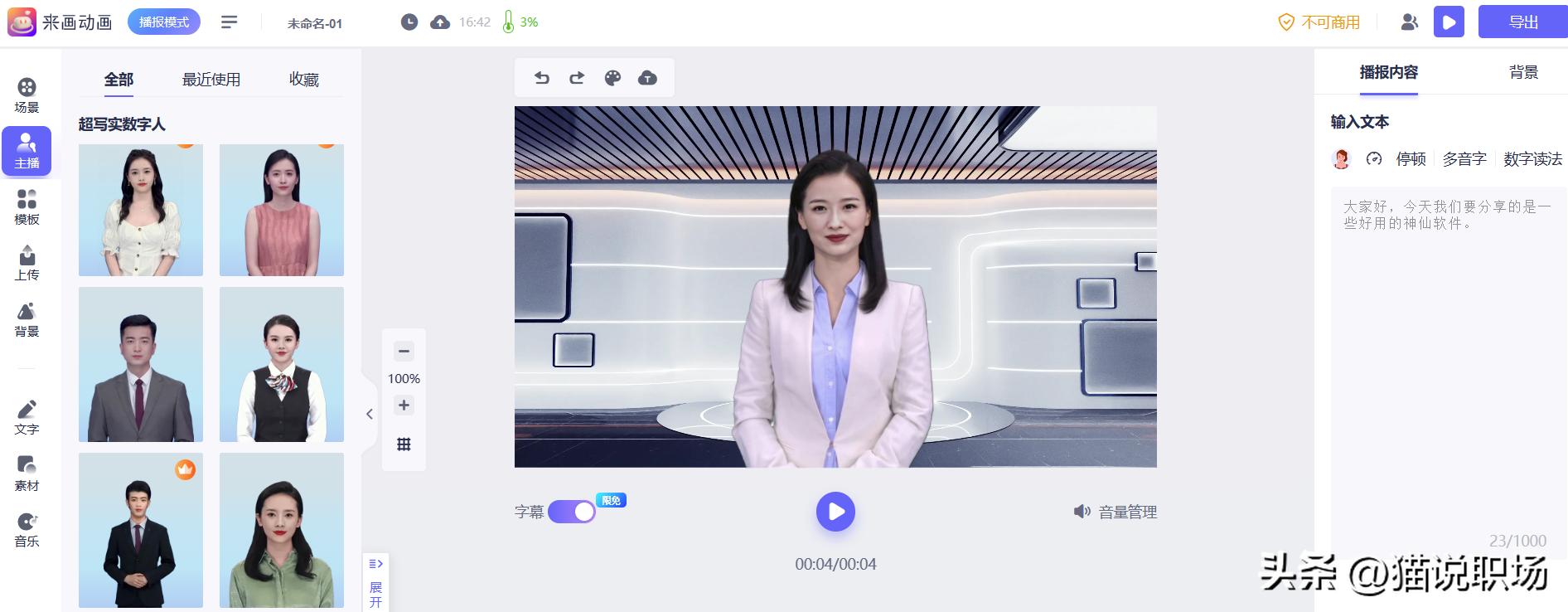Open the collaborators user icon

click(1409, 22)
